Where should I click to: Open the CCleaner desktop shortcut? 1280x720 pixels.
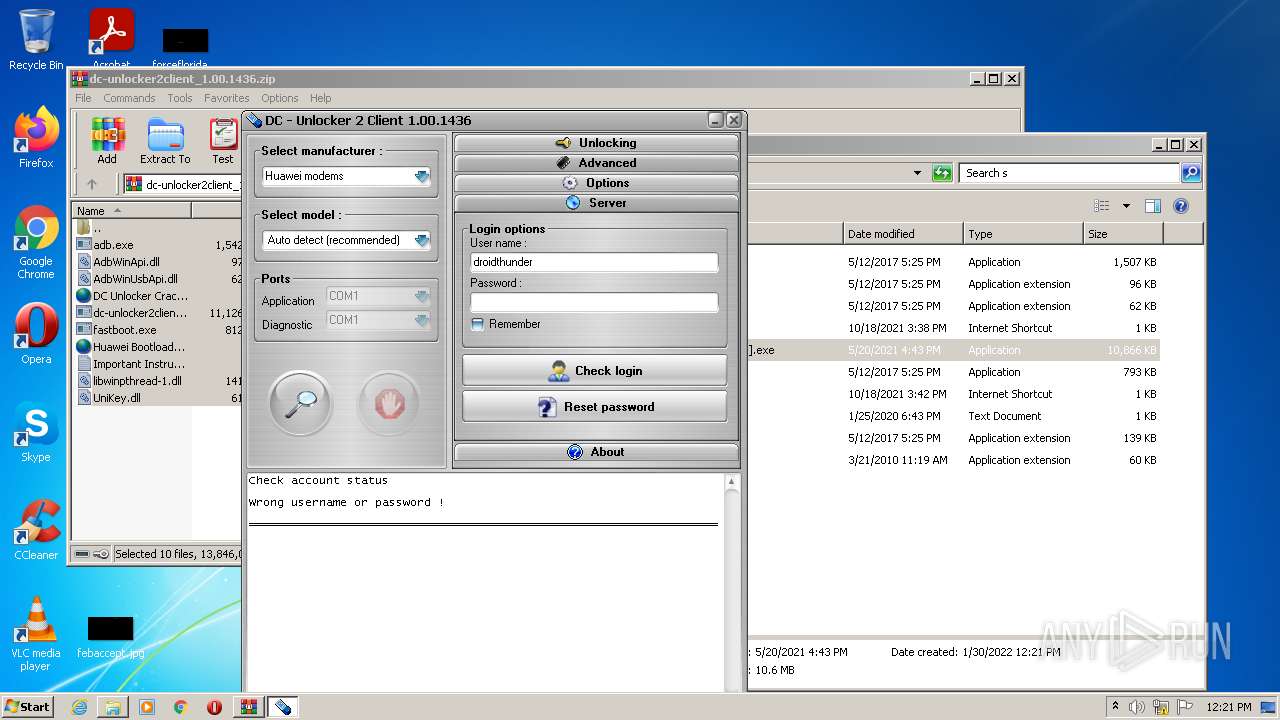(x=36, y=530)
